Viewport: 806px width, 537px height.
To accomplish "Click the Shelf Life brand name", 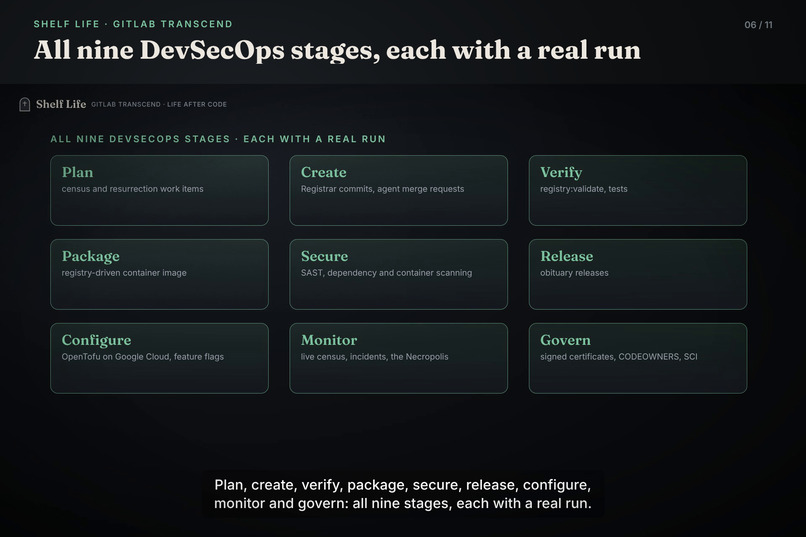I will 61,104.
